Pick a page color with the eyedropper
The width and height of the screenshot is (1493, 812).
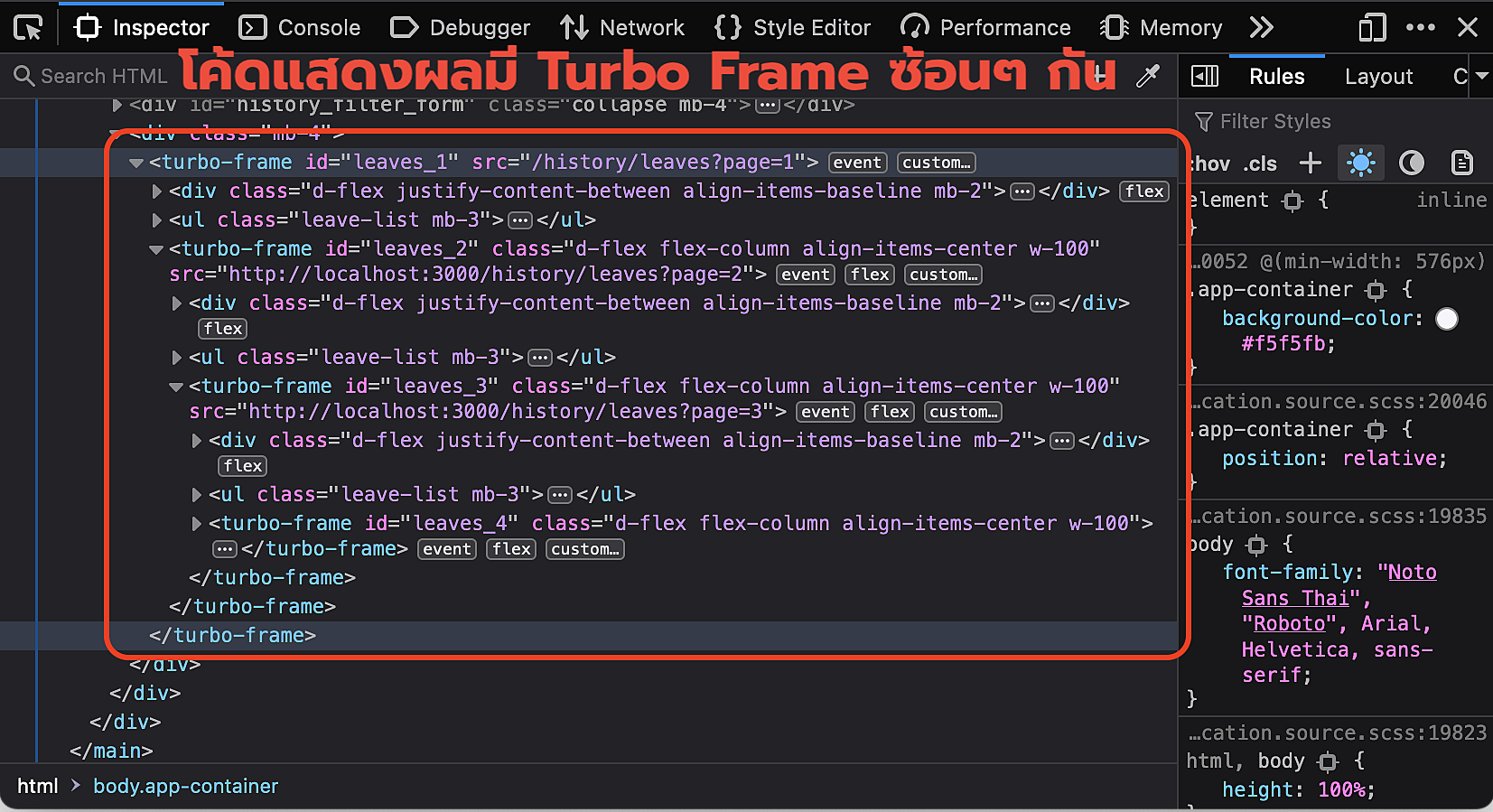[x=1148, y=77]
